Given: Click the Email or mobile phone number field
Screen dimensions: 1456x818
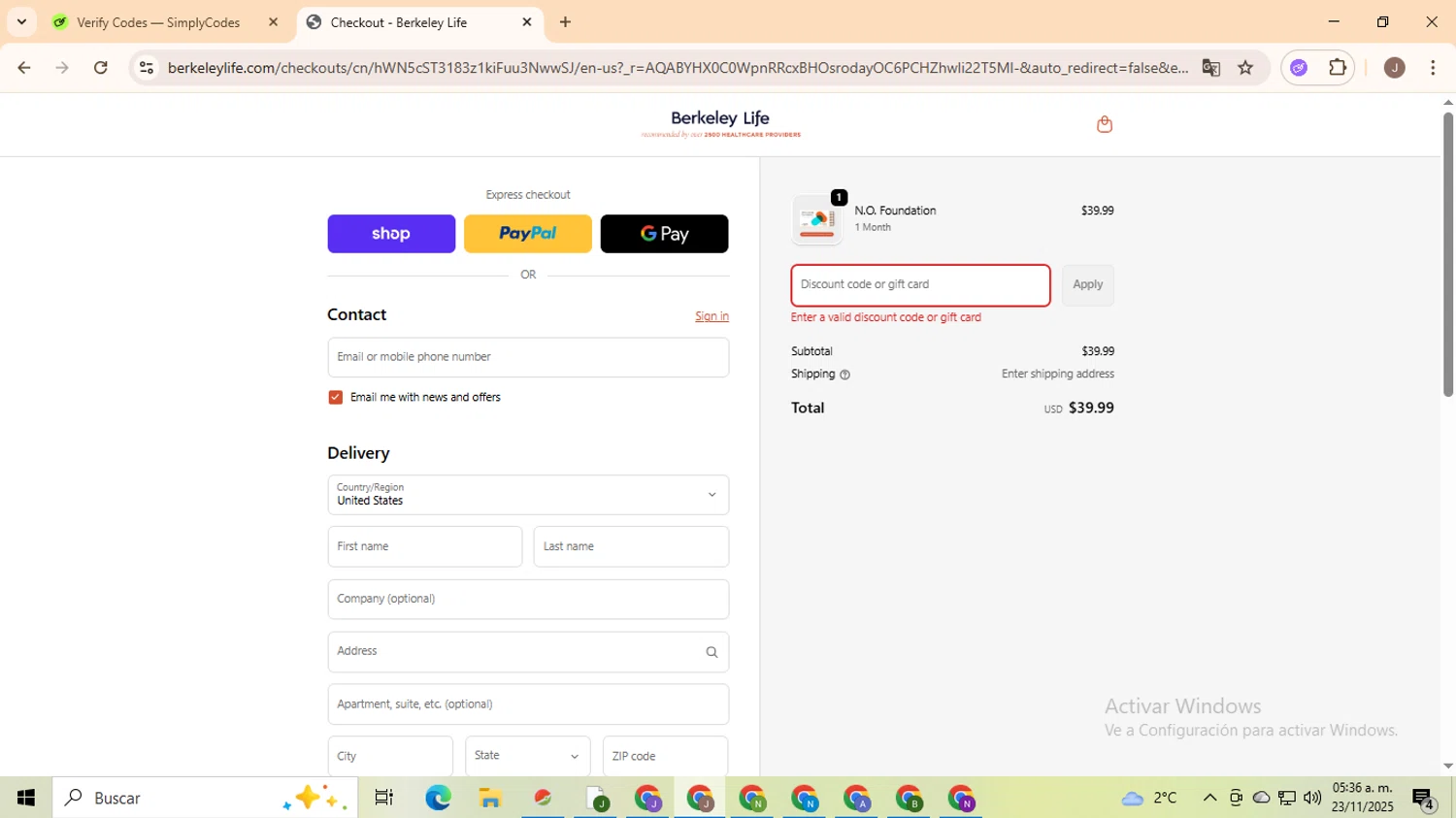Looking at the screenshot, I should (x=528, y=357).
